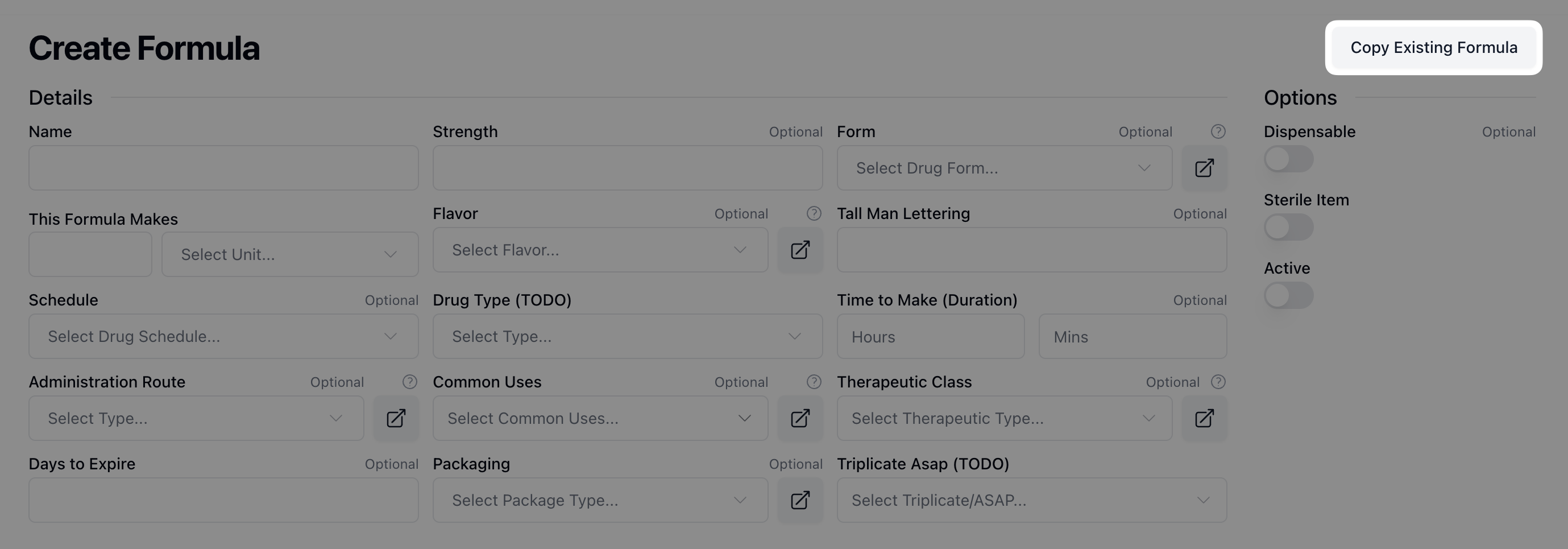This screenshot has width=1568, height=549.
Task: Click the help icon next to Therapeutic Class
Action: tap(1218, 382)
